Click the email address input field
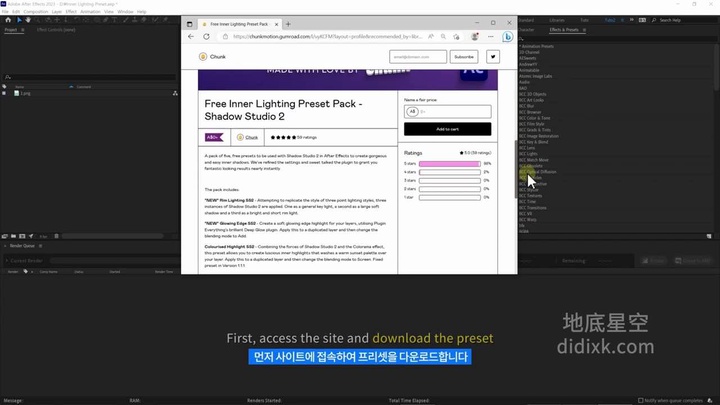Image resolution: width=720 pixels, height=405 pixels. [419, 57]
